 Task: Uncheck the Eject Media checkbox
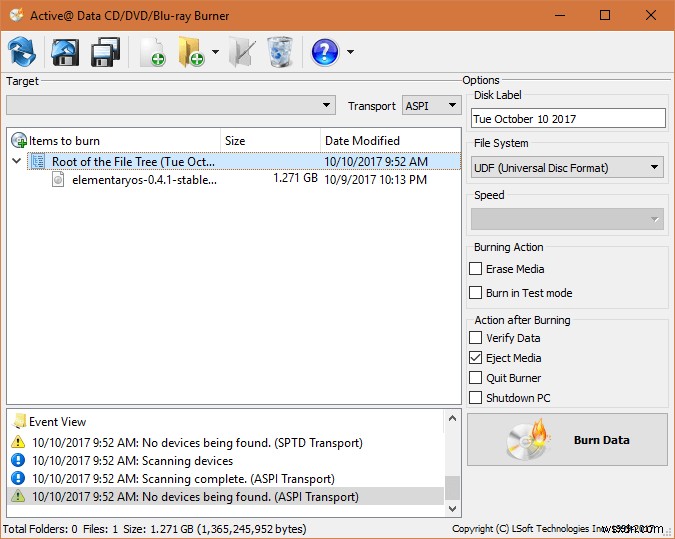[476, 358]
